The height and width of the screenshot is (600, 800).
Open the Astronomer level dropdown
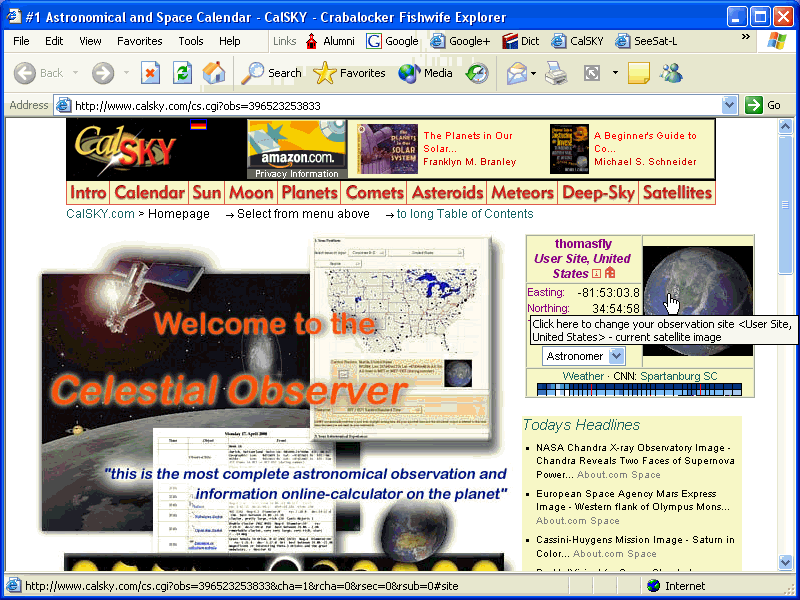pyautogui.click(x=584, y=356)
